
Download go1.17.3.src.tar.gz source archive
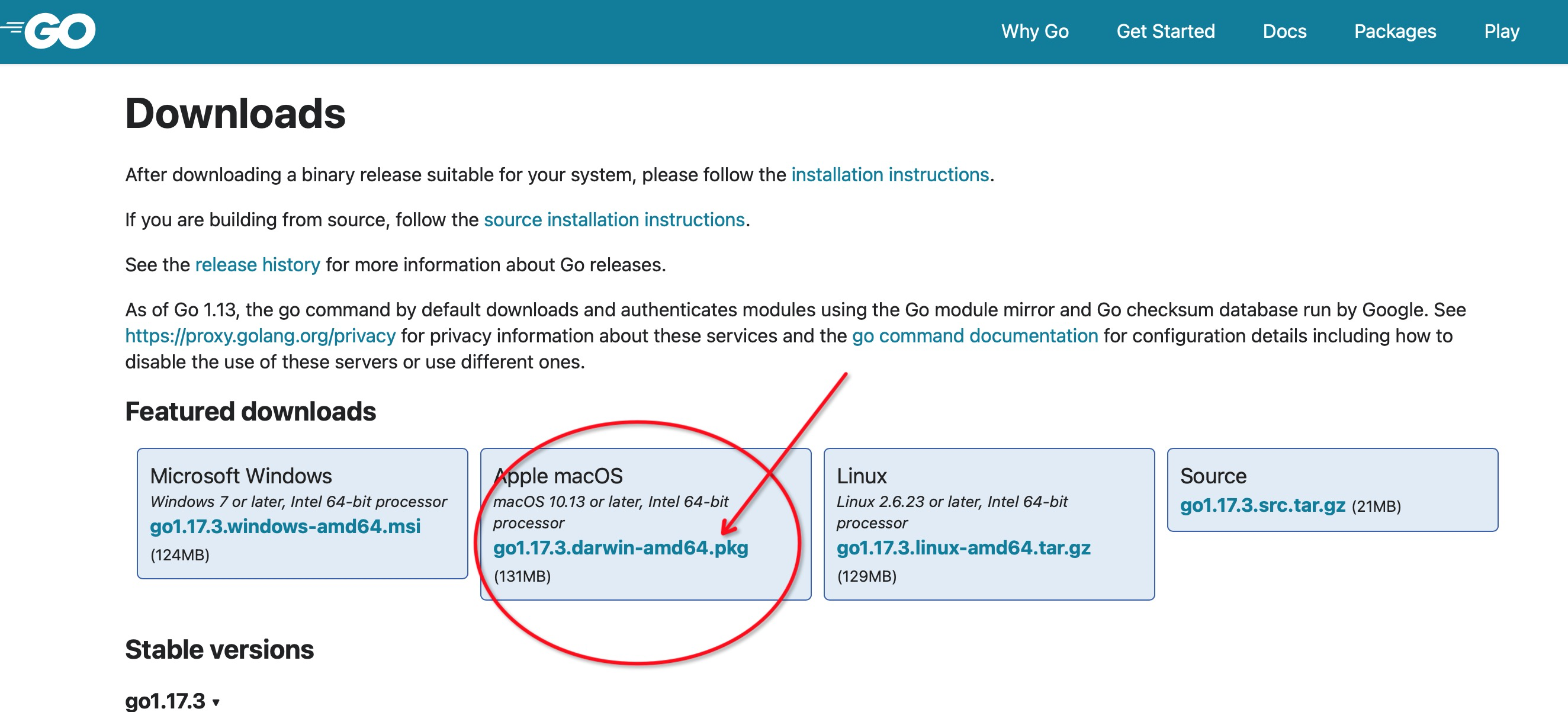click(1262, 505)
